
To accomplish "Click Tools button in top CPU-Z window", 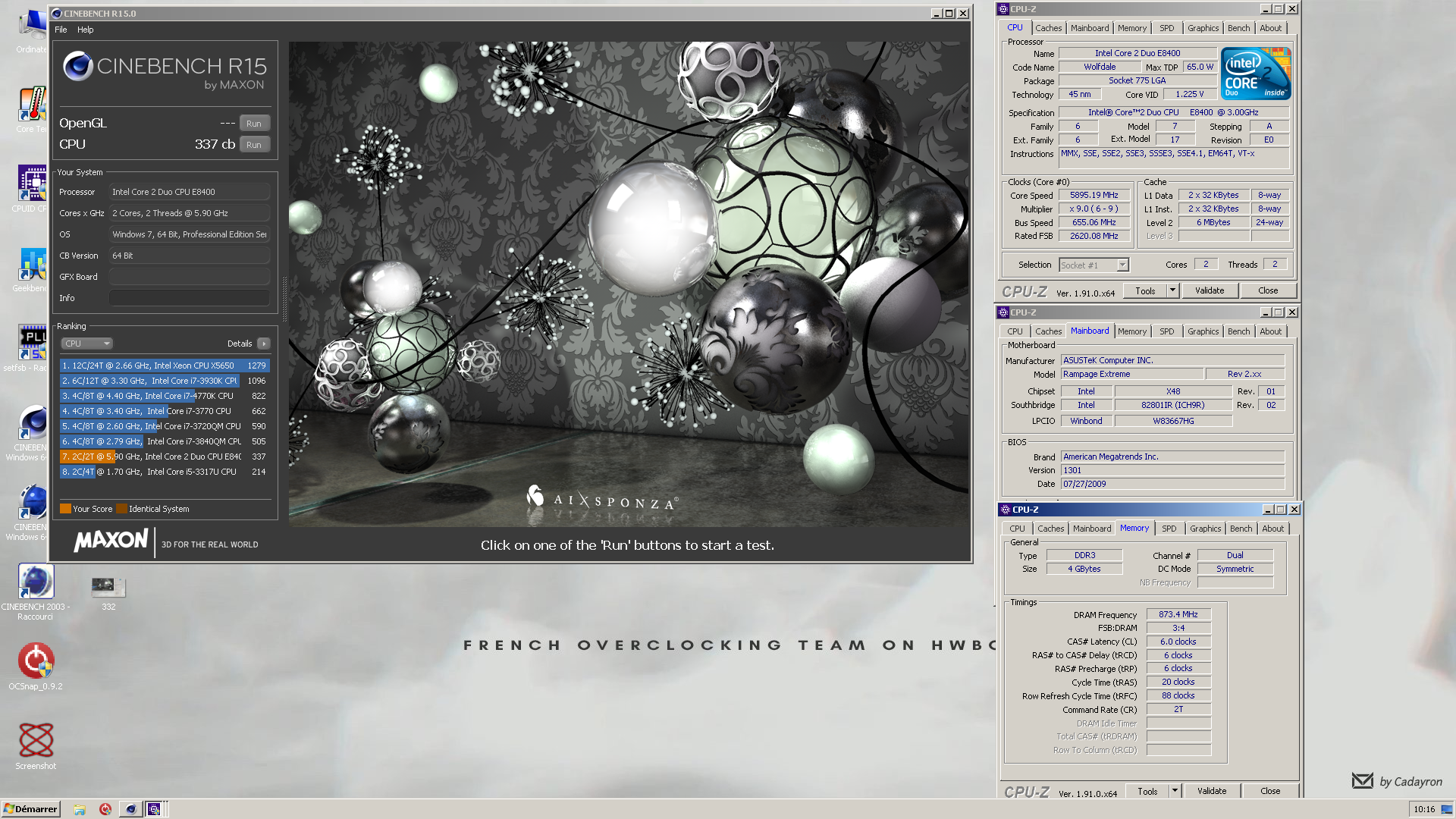I will click(1145, 291).
